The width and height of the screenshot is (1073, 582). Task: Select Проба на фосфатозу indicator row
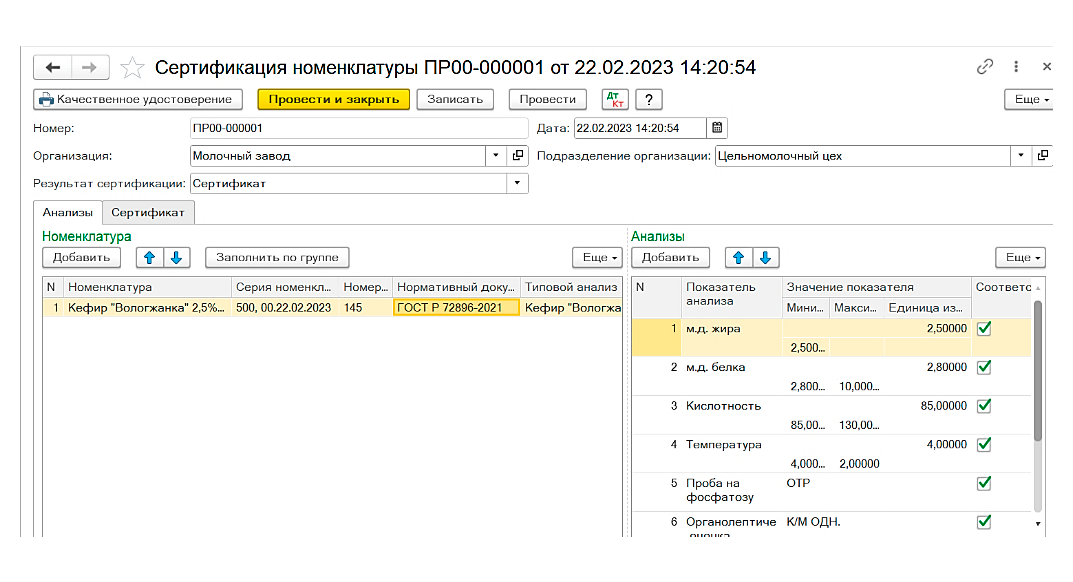click(x=831, y=492)
